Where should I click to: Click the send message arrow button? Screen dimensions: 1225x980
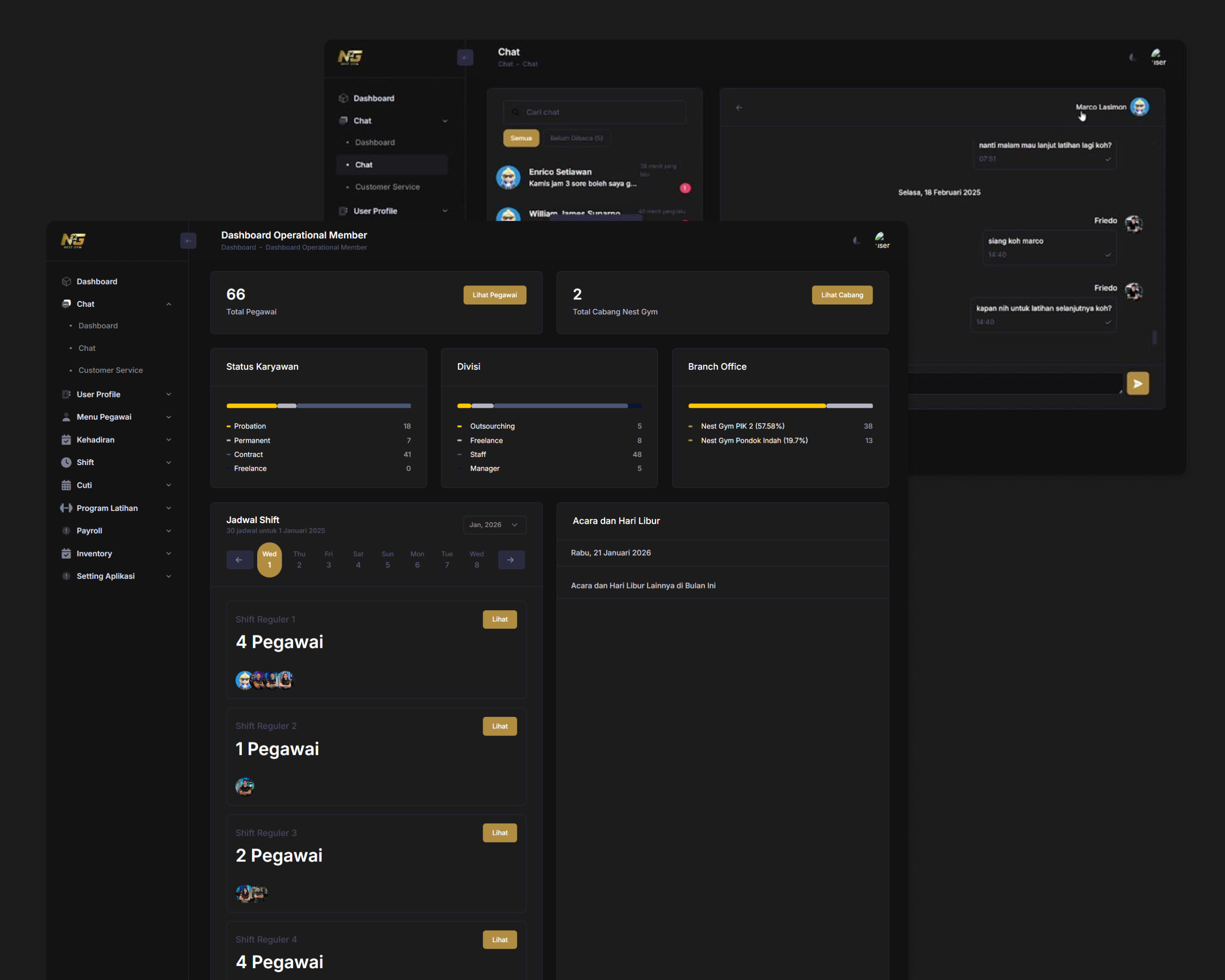click(x=1137, y=383)
